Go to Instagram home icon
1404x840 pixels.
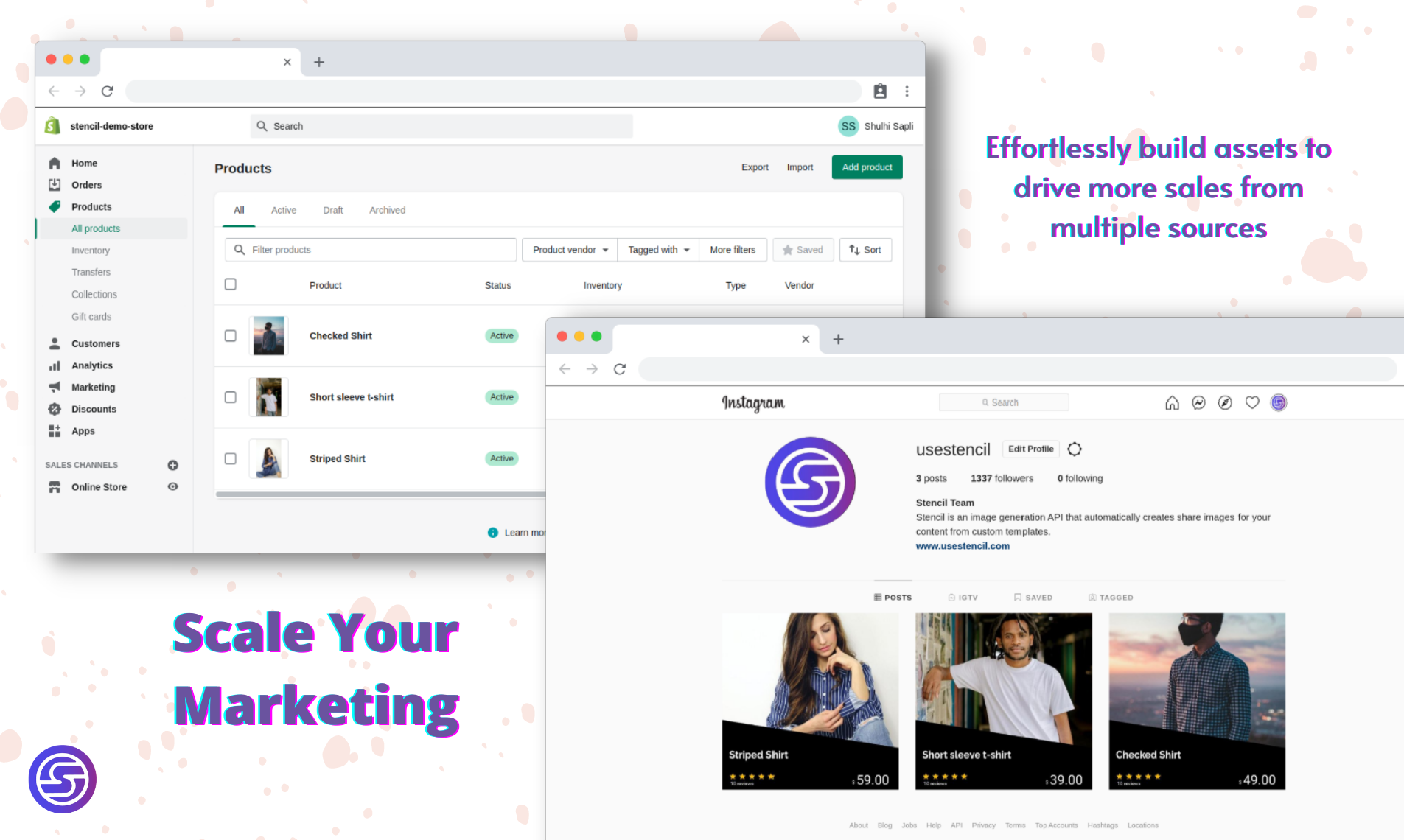[x=1172, y=402]
